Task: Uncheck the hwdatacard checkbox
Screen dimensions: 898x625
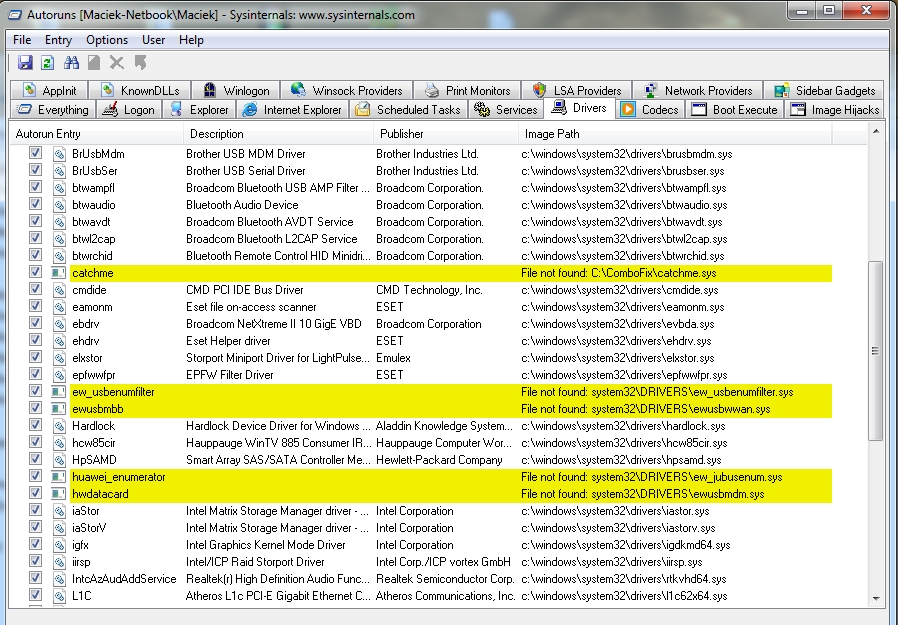Action: [35, 493]
